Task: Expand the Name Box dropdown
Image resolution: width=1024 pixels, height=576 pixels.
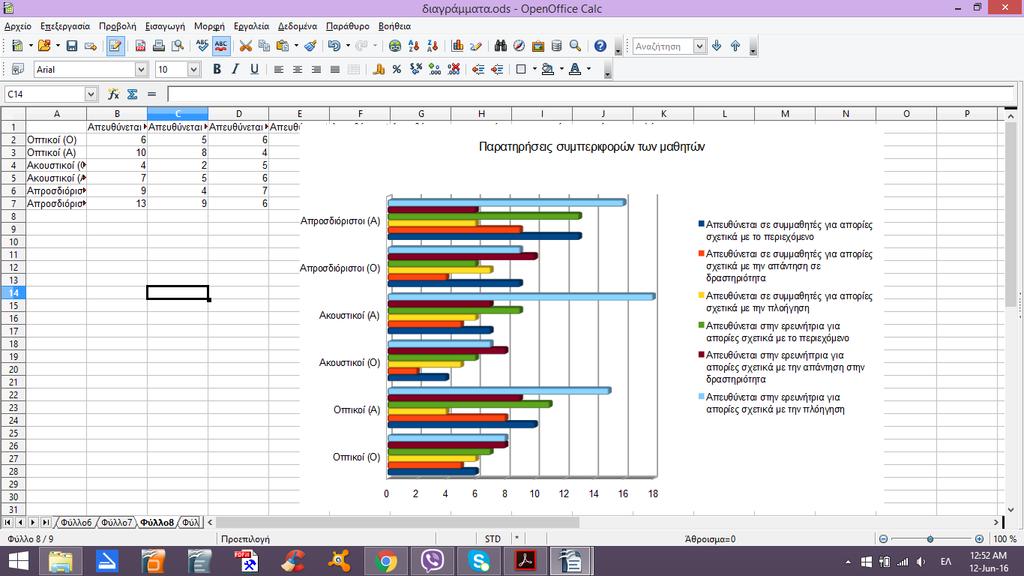Action: 91,94
